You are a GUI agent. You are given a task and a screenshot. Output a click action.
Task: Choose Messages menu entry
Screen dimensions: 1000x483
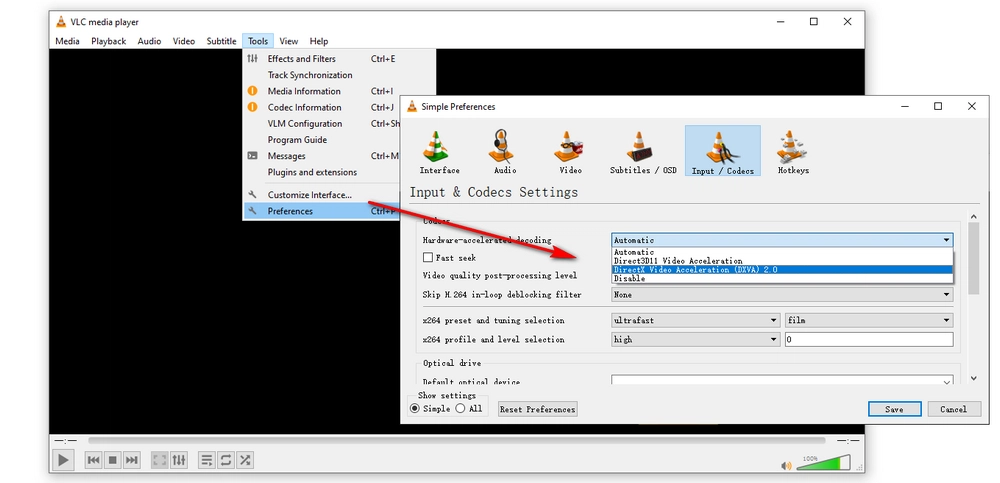pos(322,156)
